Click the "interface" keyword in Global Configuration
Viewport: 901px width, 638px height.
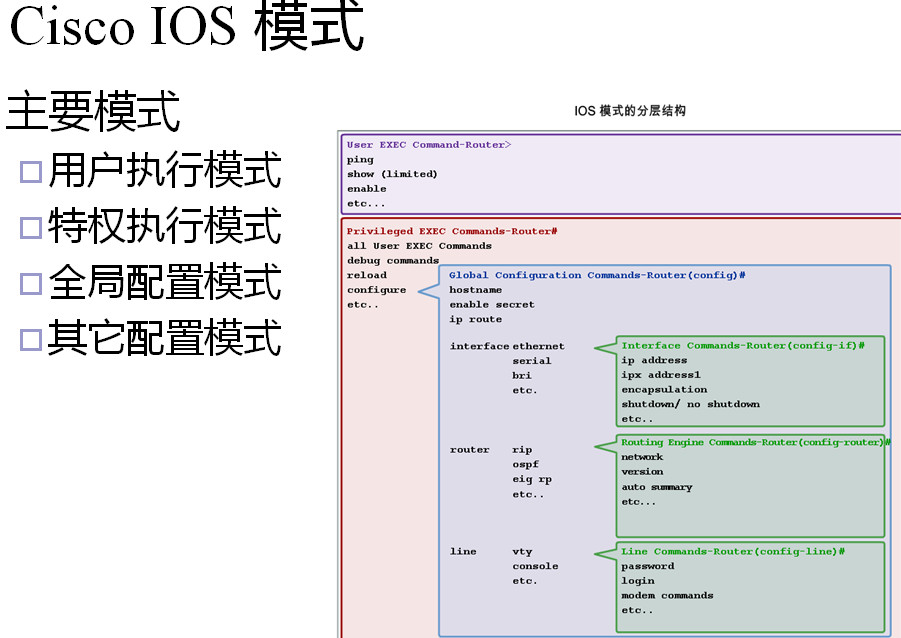(x=479, y=346)
